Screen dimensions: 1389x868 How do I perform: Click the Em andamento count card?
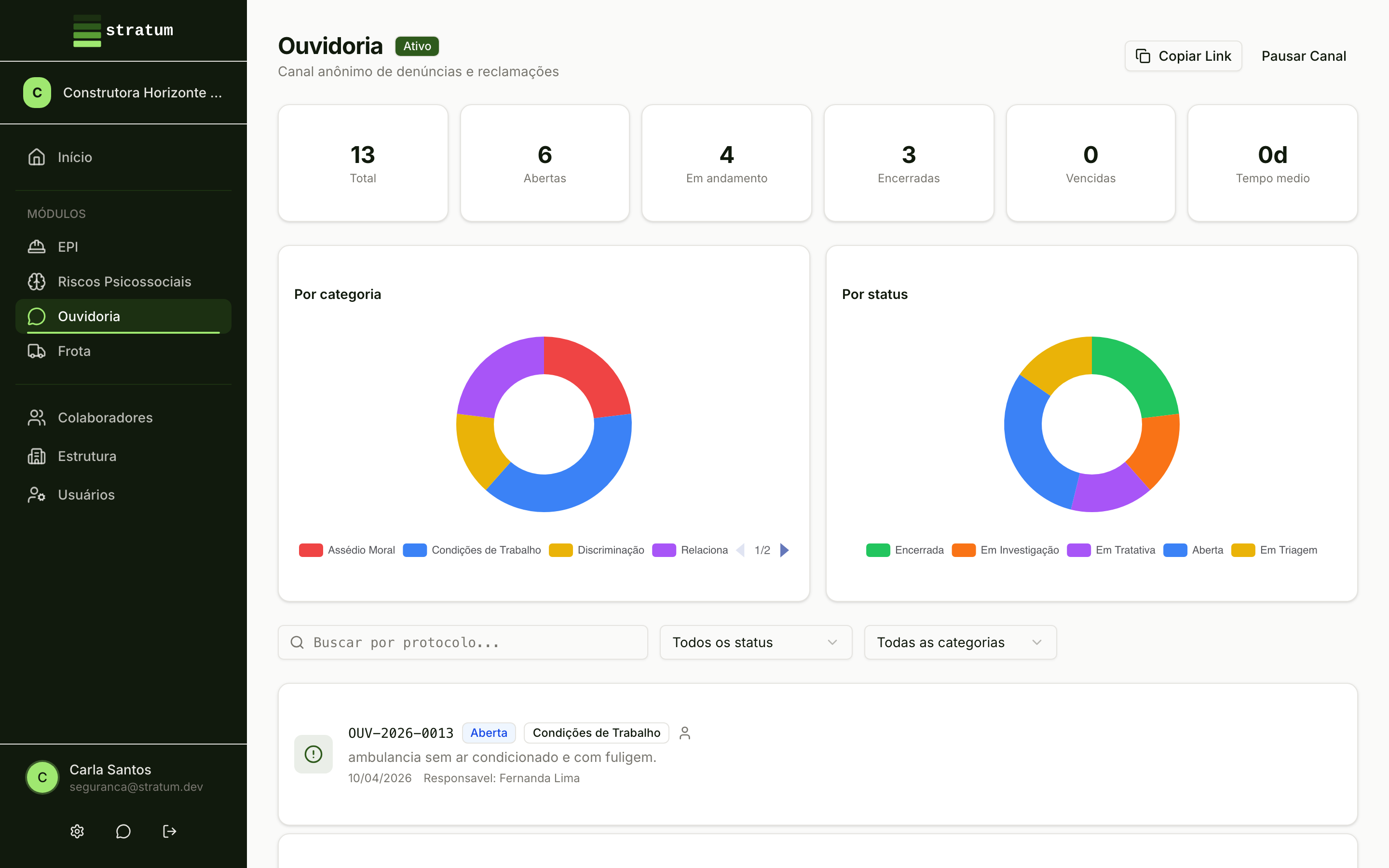click(x=727, y=163)
